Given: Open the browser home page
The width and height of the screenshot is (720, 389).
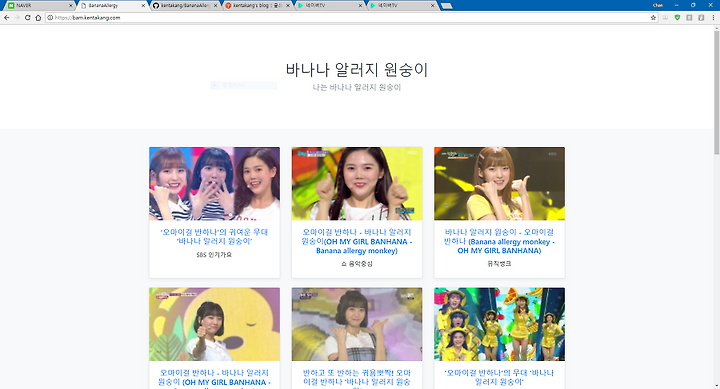Looking at the screenshot, I should (x=38, y=17).
